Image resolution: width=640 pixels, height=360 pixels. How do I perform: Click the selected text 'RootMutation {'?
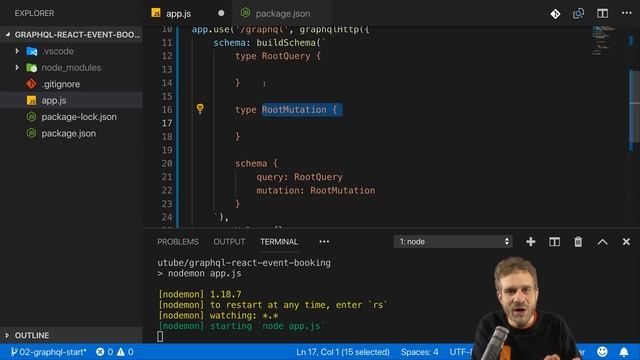[x=299, y=109]
